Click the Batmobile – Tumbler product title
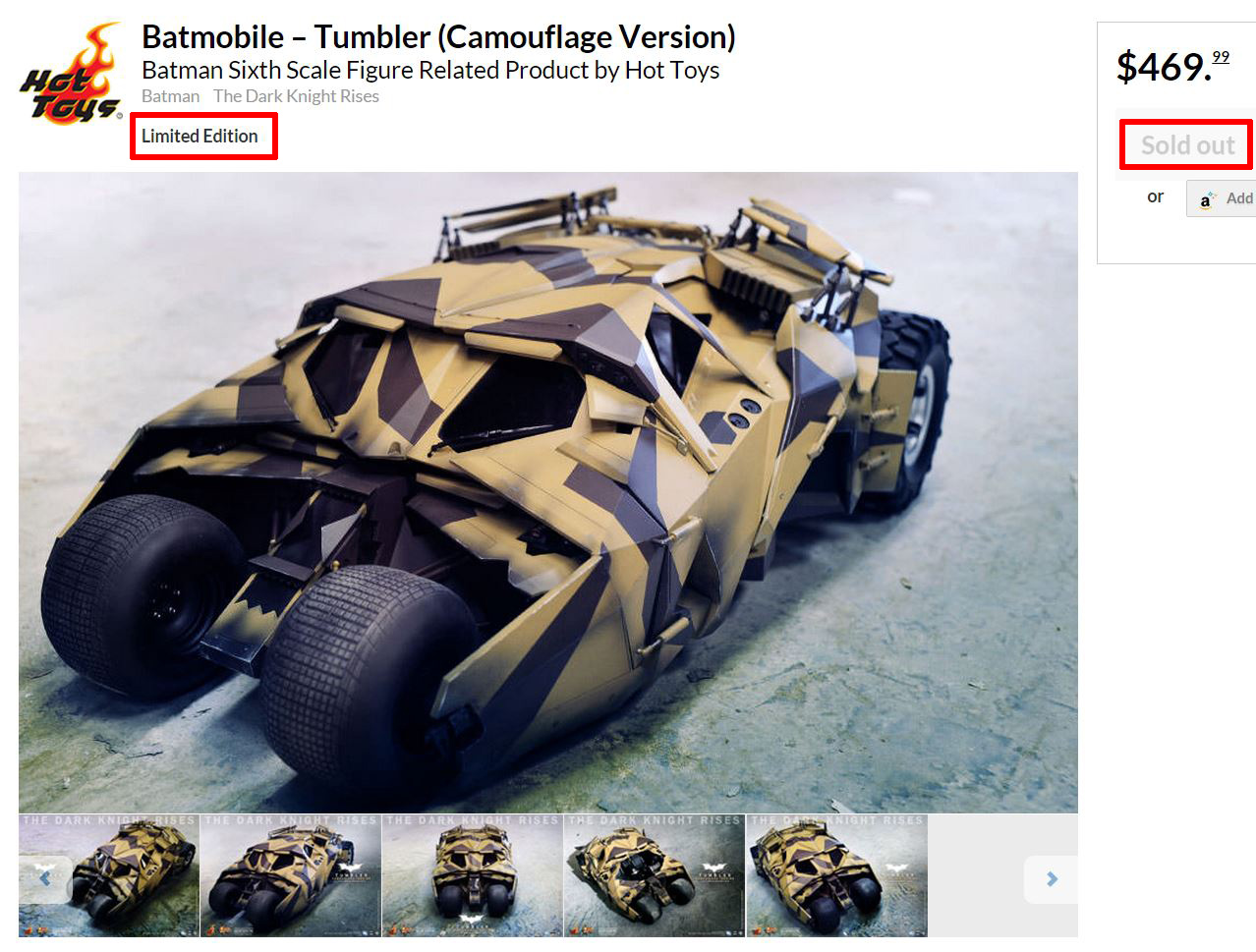This screenshot has width=1256, height=952. coord(438,37)
